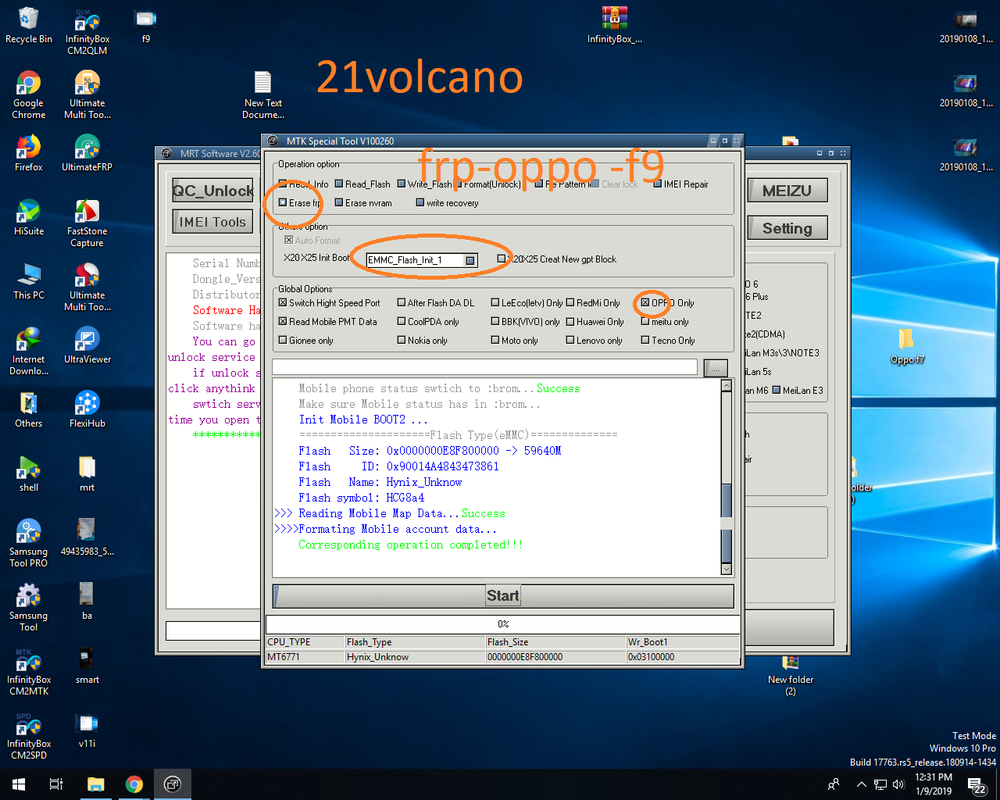
Task: Enable the Read_Flash checkbox
Action: [x=339, y=184]
